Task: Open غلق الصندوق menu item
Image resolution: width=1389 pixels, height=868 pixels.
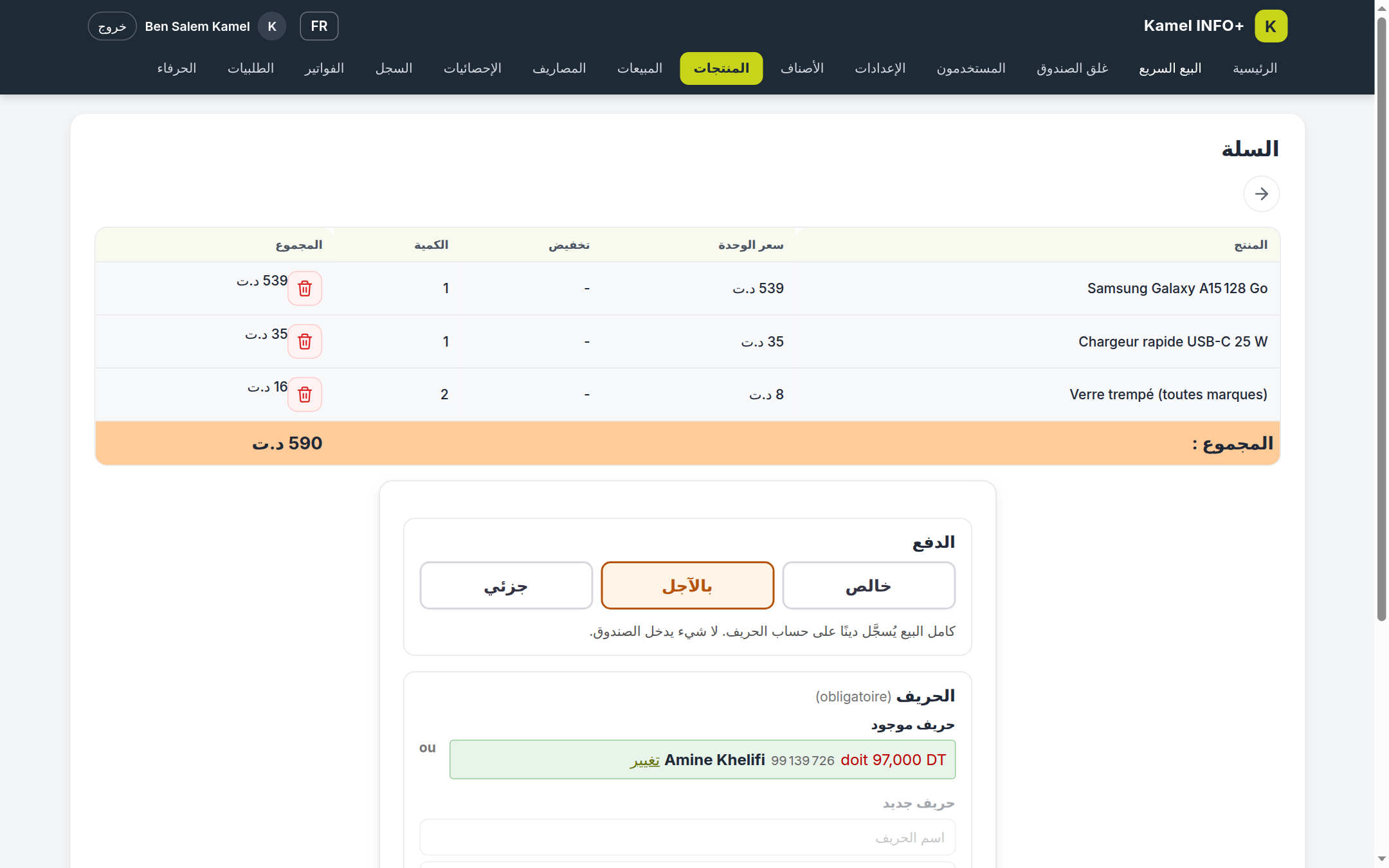Action: click(1073, 68)
